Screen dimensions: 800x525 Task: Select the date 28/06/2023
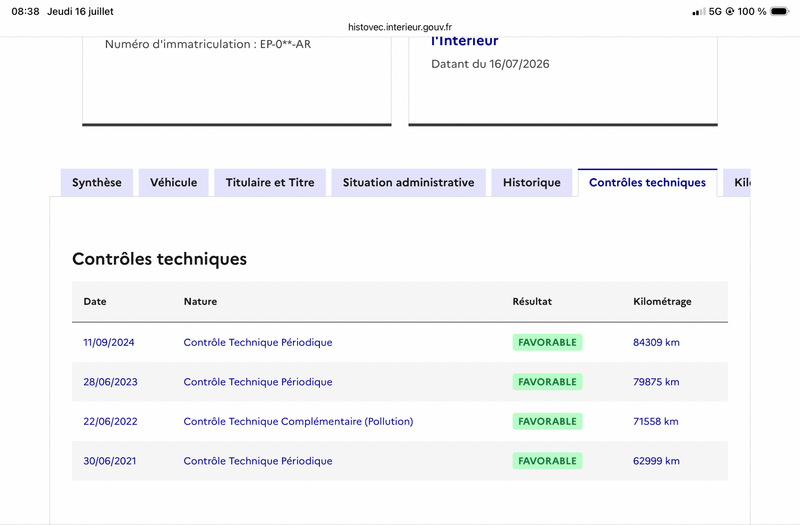click(110, 382)
